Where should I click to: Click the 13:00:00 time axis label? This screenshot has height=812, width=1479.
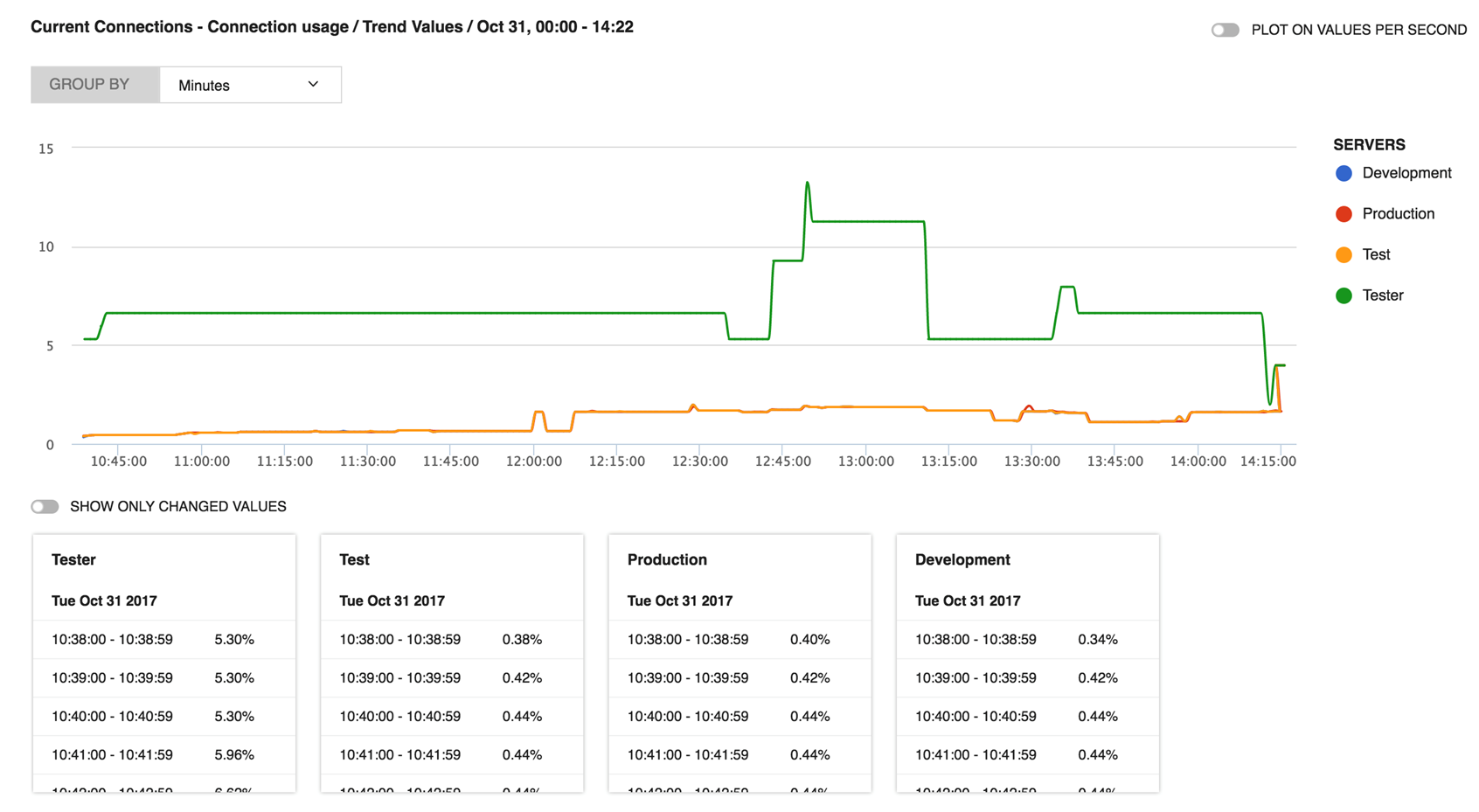865,462
